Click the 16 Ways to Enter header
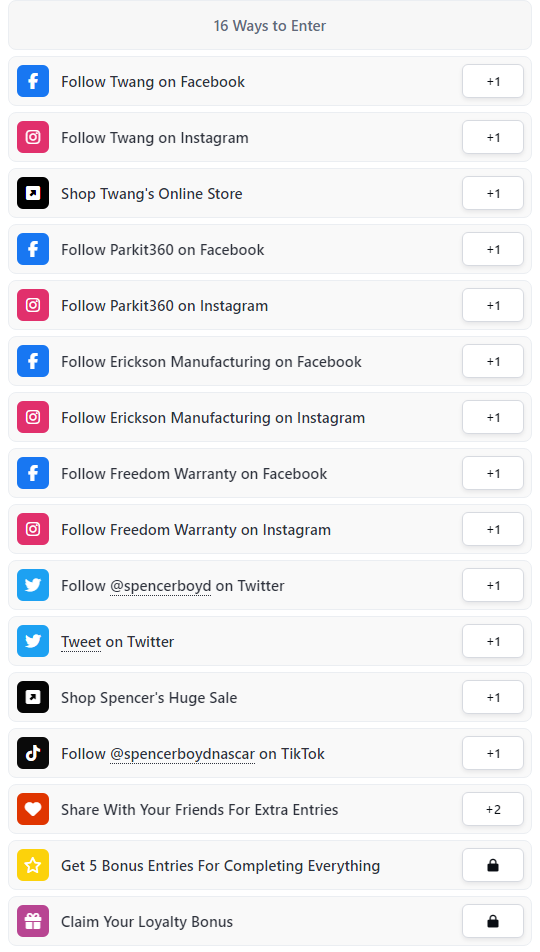Image resolution: width=540 pixels, height=952 pixels. [270, 26]
